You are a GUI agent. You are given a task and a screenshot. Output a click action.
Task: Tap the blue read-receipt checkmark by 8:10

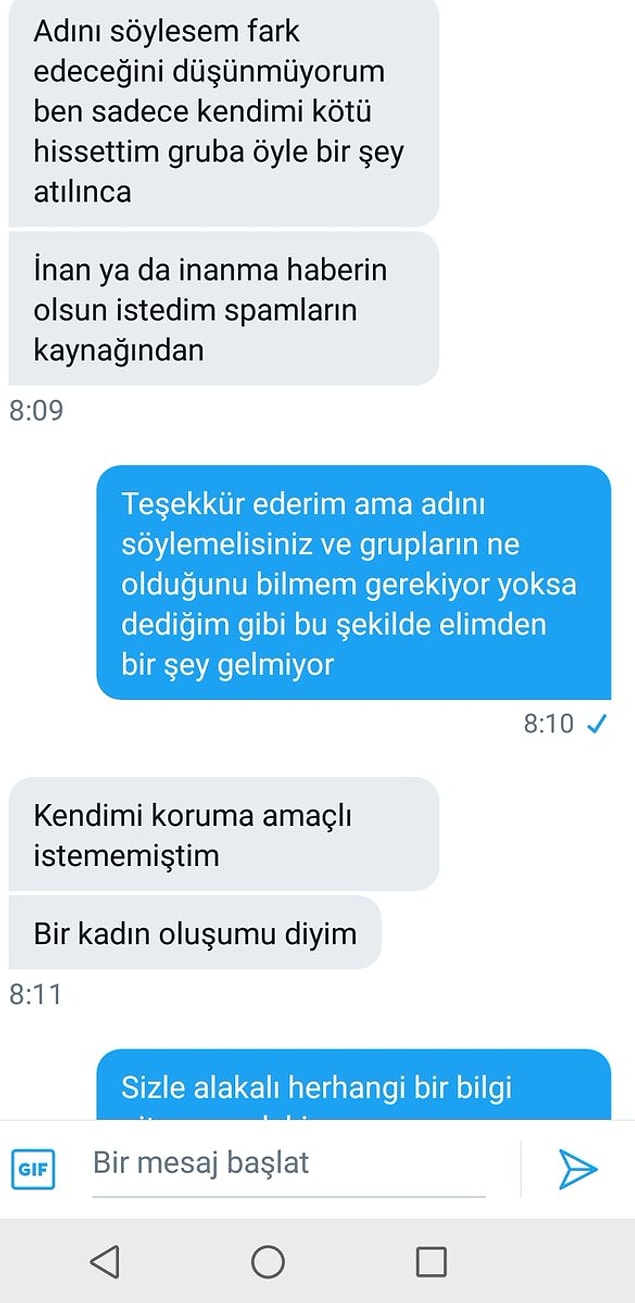tap(597, 724)
